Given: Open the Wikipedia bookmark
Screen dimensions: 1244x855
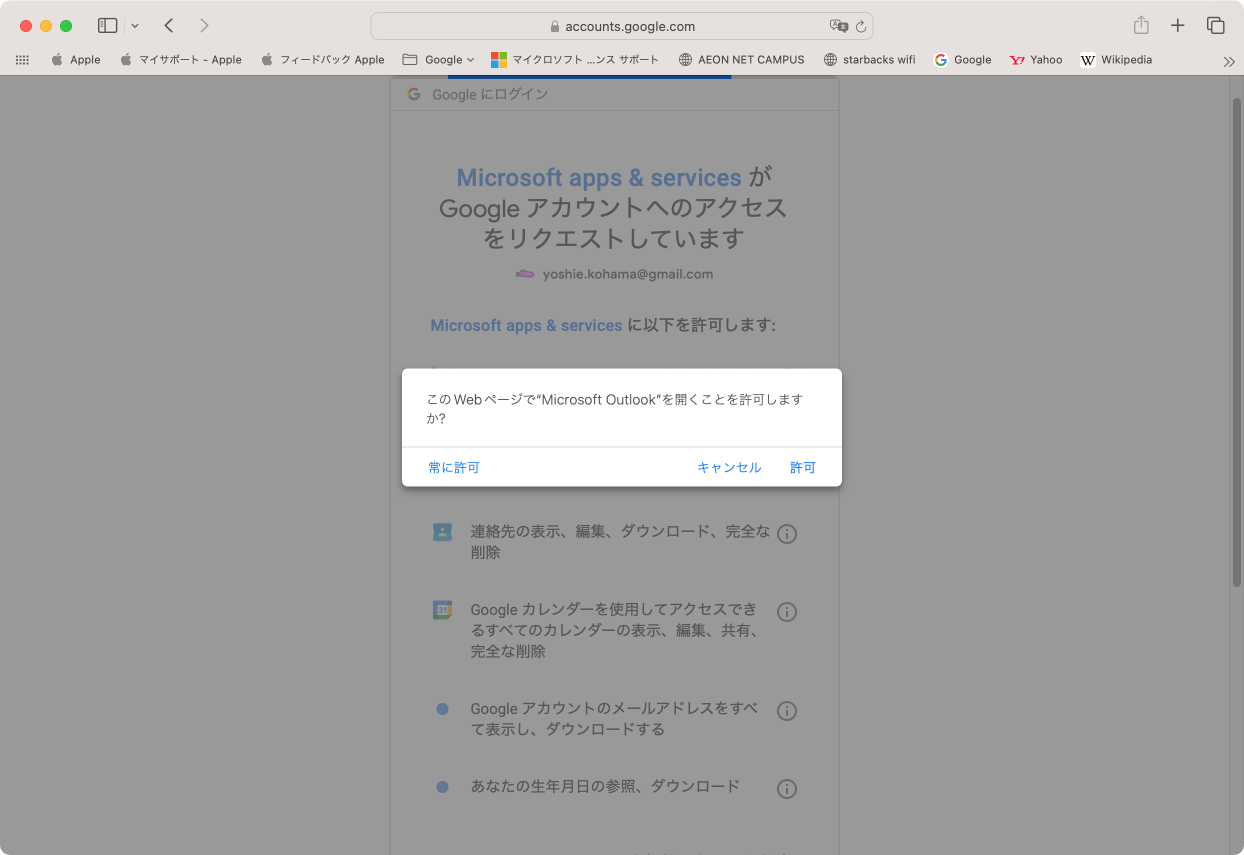Looking at the screenshot, I should [x=1116, y=60].
